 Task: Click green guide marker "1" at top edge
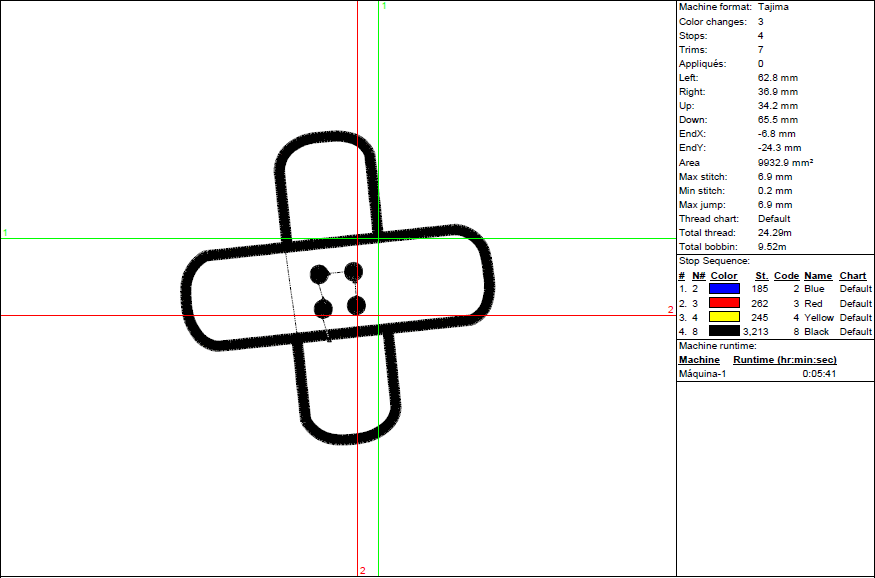(384, 6)
